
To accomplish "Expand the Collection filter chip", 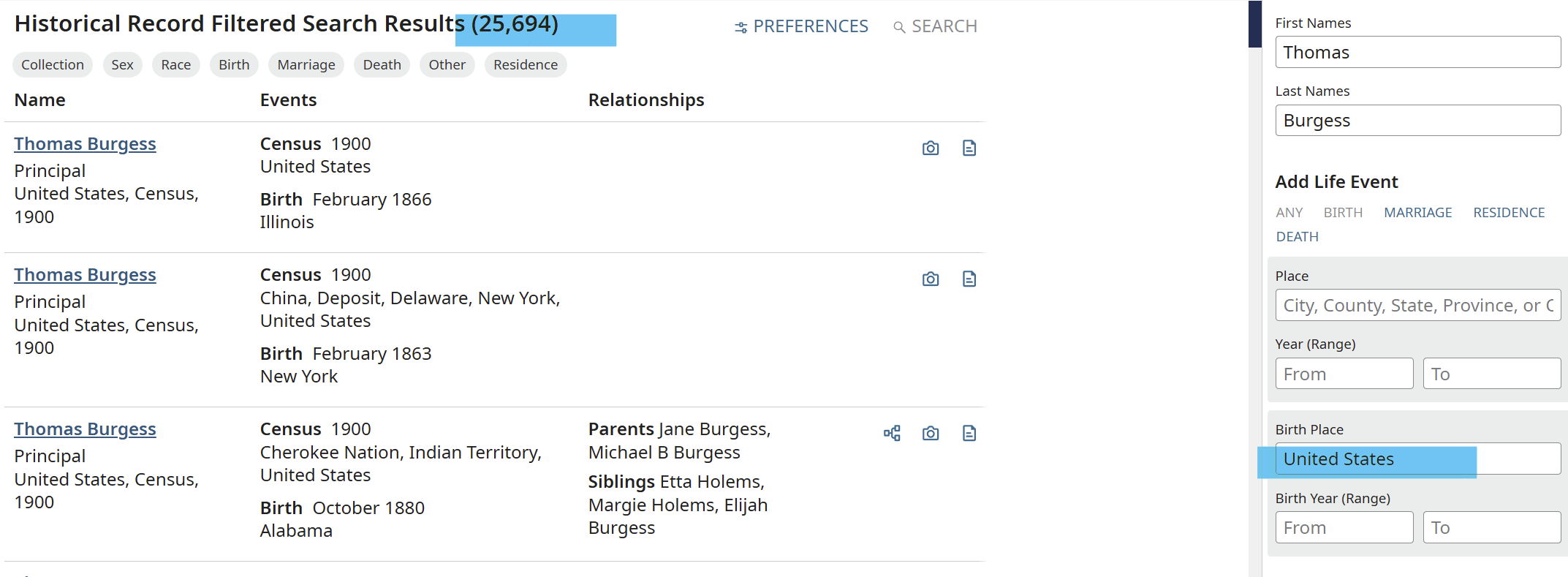I will 53,65.
